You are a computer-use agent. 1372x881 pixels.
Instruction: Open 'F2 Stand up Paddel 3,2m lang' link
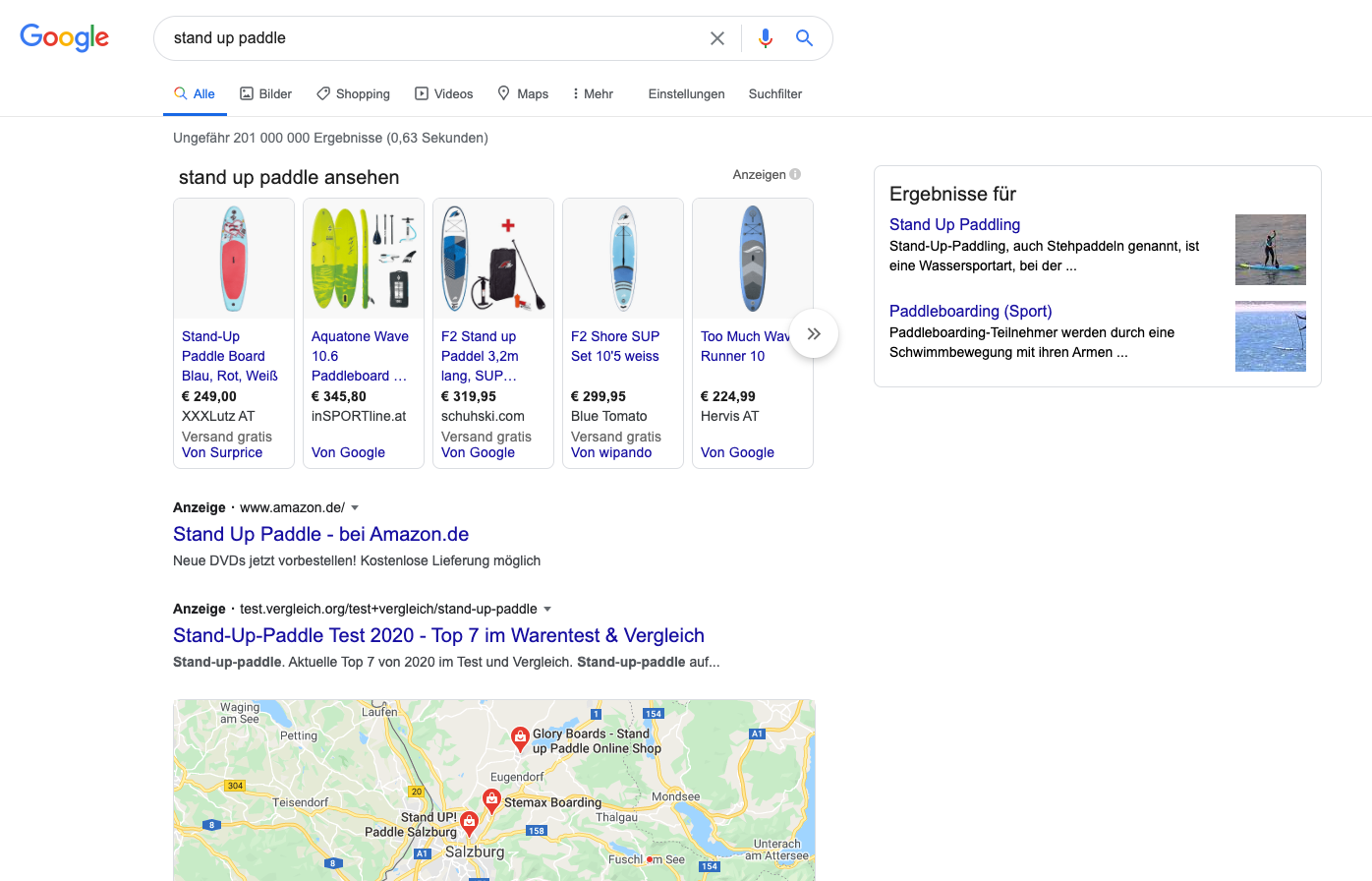pyautogui.click(x=480, y=356)
